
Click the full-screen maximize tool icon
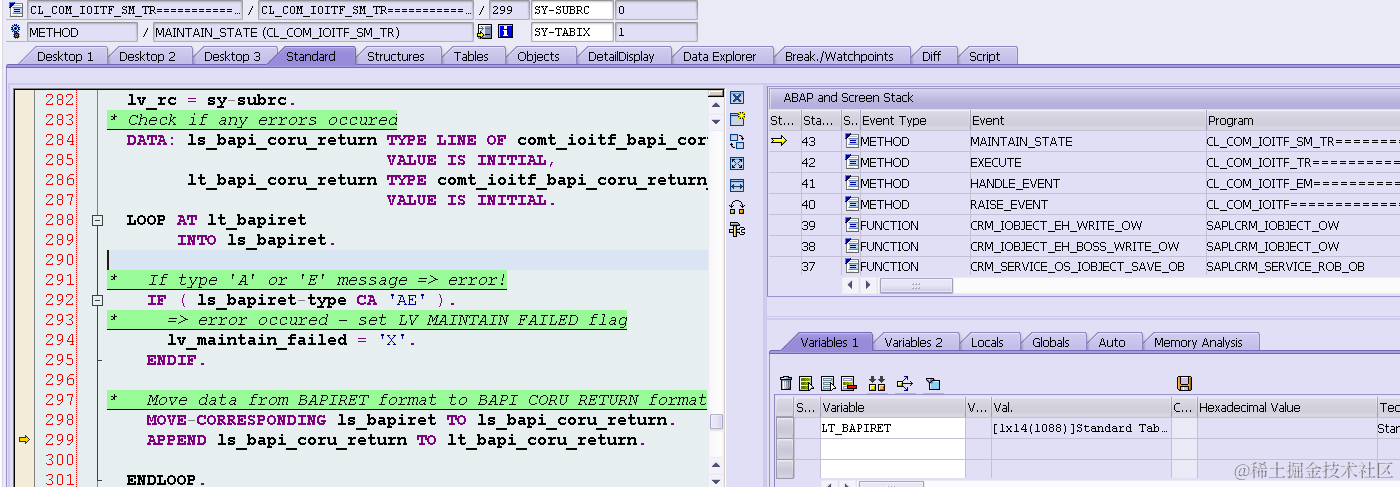(x=737, y=163)
